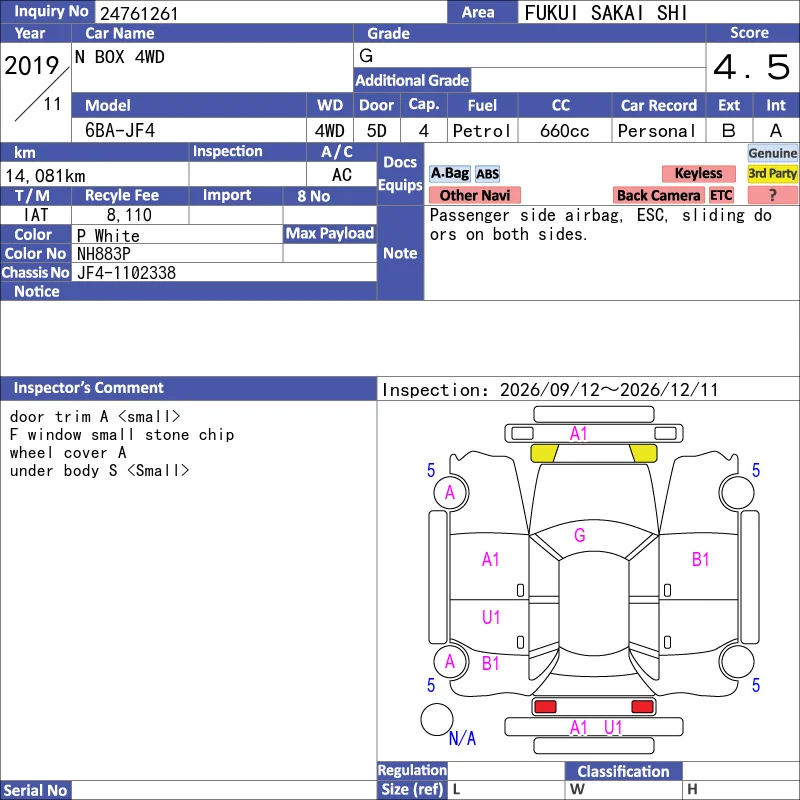
Task: Click the Additional Grade header
Action: pyautogui.click(x=412, y=81)
